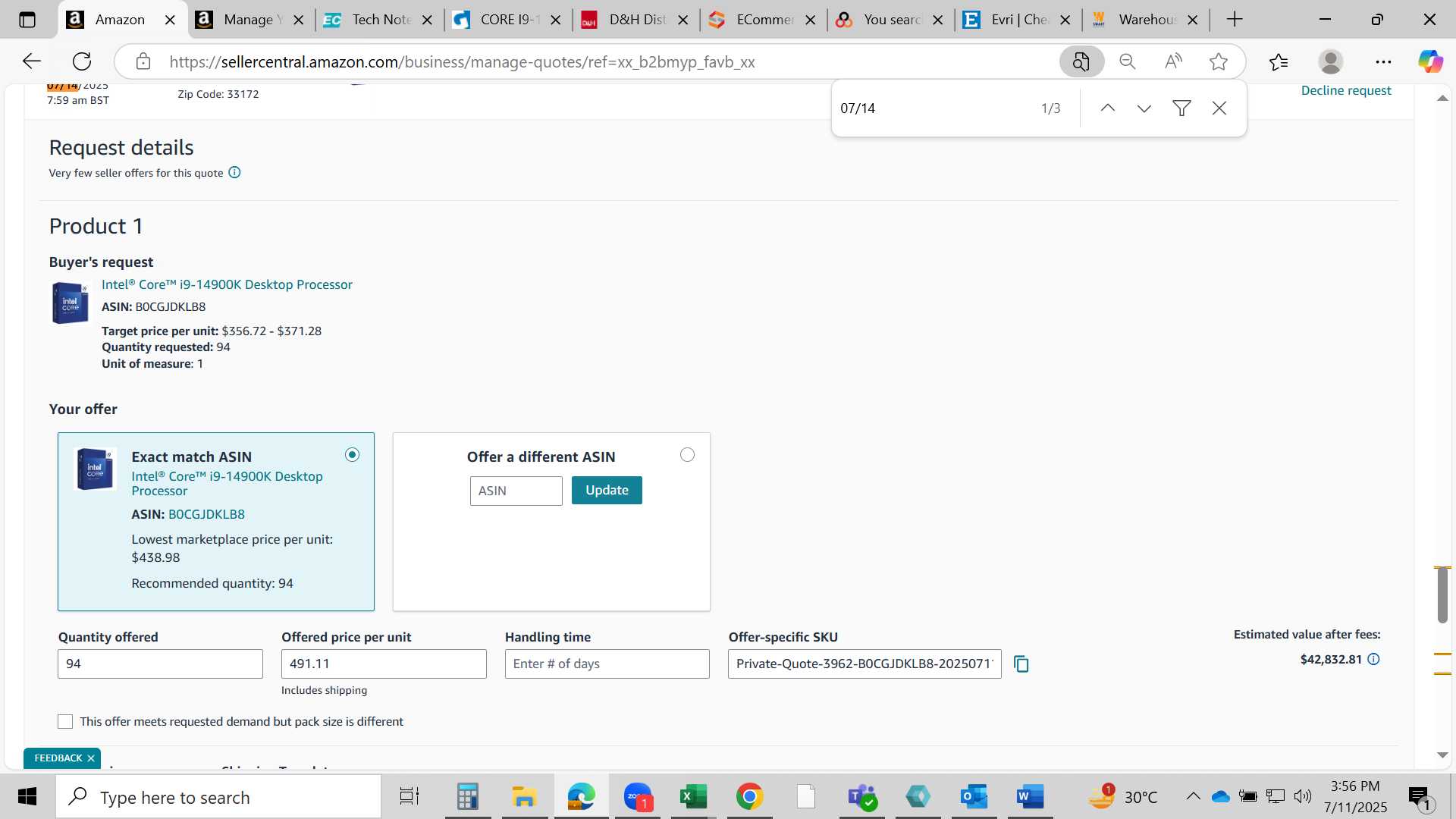
Task: Open Zoom from taskbar
Action: coord(638,797)
